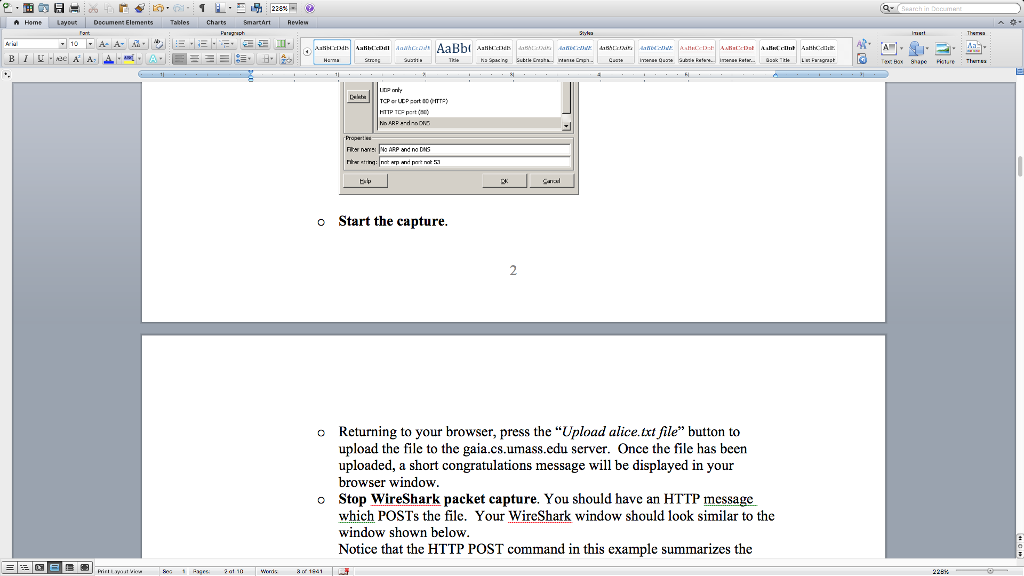Open zoom percentage dropdown 228%

[293, 8]
